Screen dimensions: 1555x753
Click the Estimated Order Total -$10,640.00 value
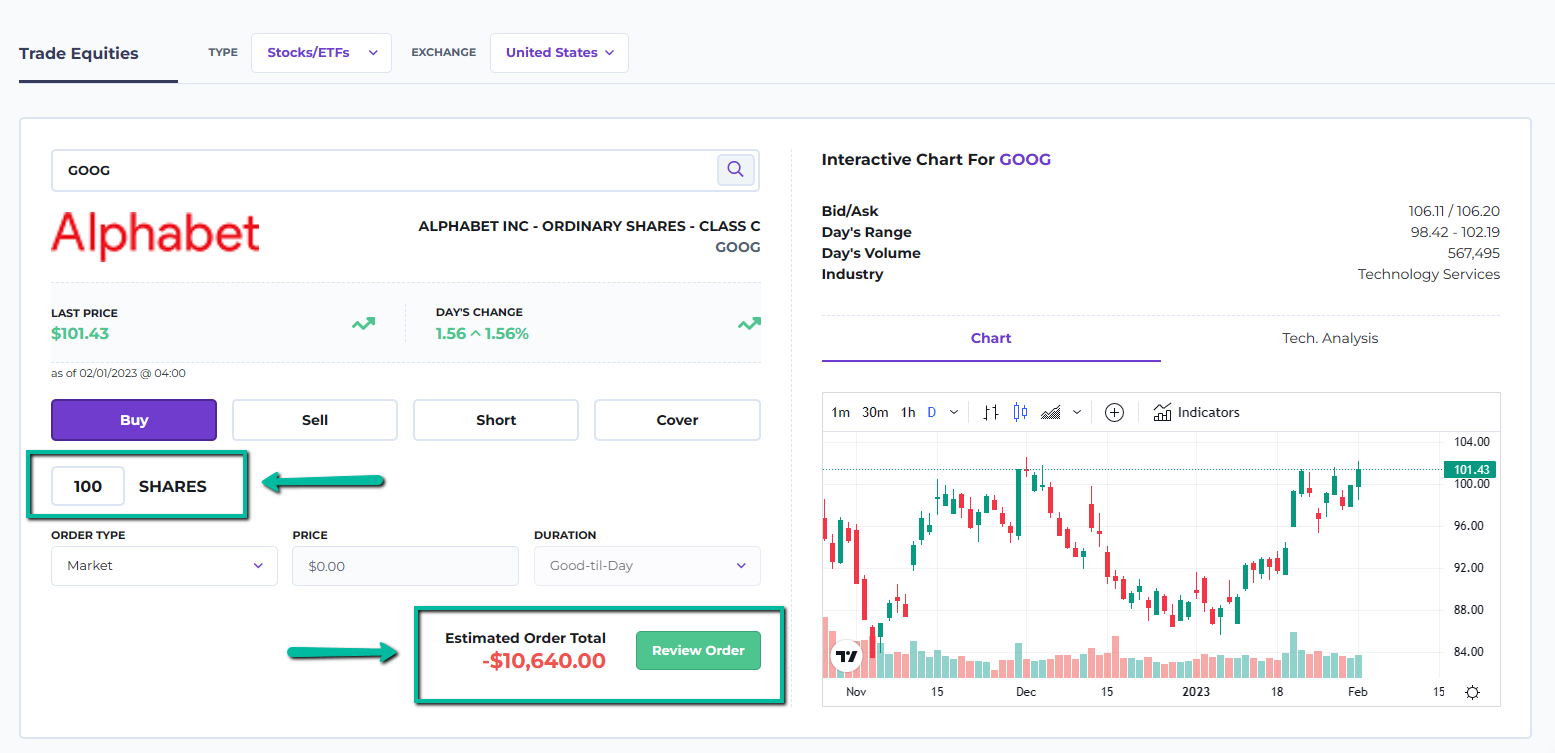543,661
